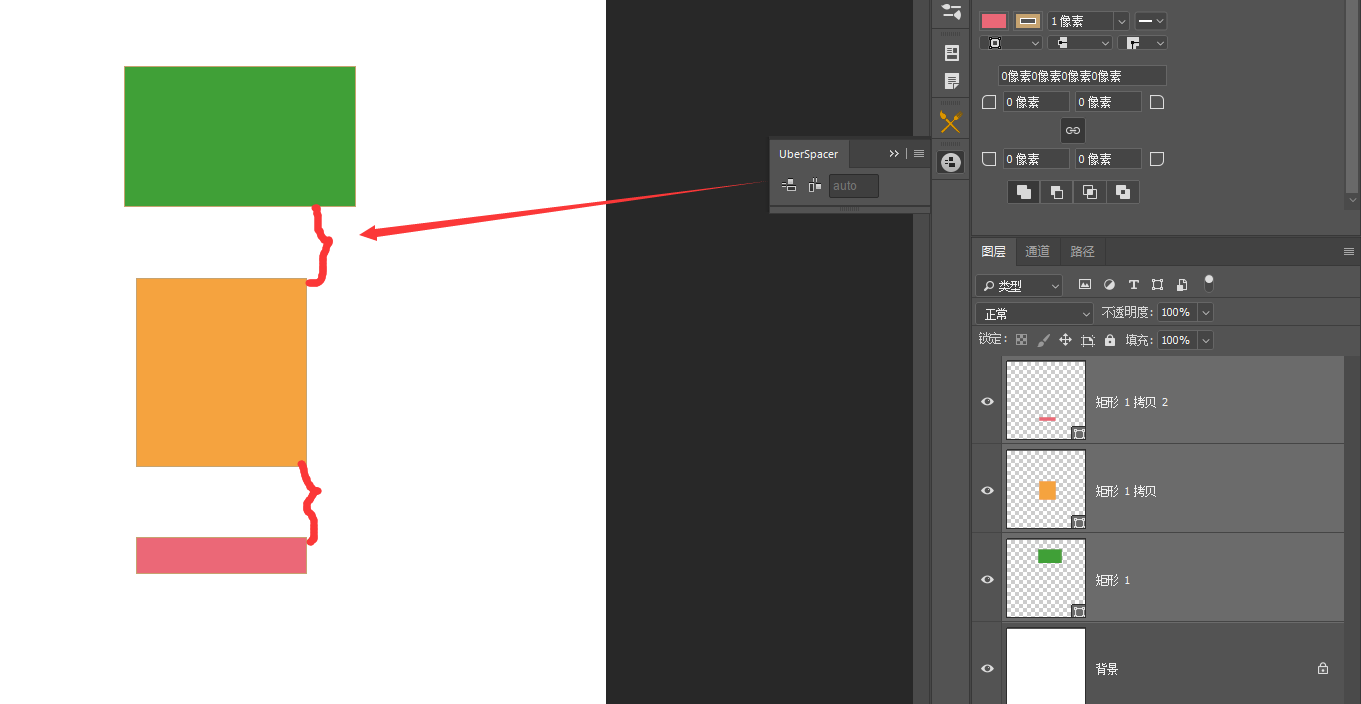Open the stroke corner join dropdown
The width and height of the screenshot is (1361, 704).
point(1143,43)
